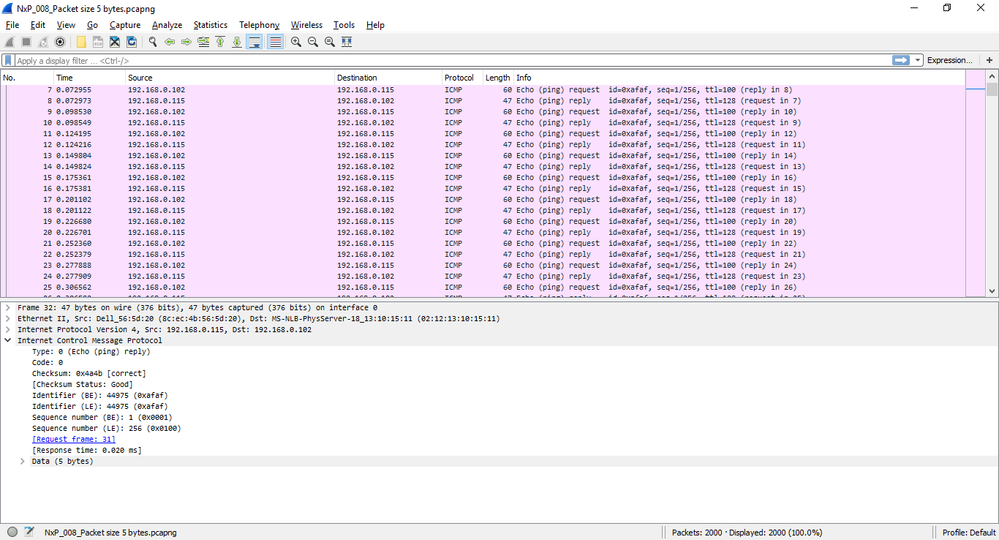Reload this capture file icon
This screenshot has height=540, width=999.
pyautogui.click(x=131, y=42)
